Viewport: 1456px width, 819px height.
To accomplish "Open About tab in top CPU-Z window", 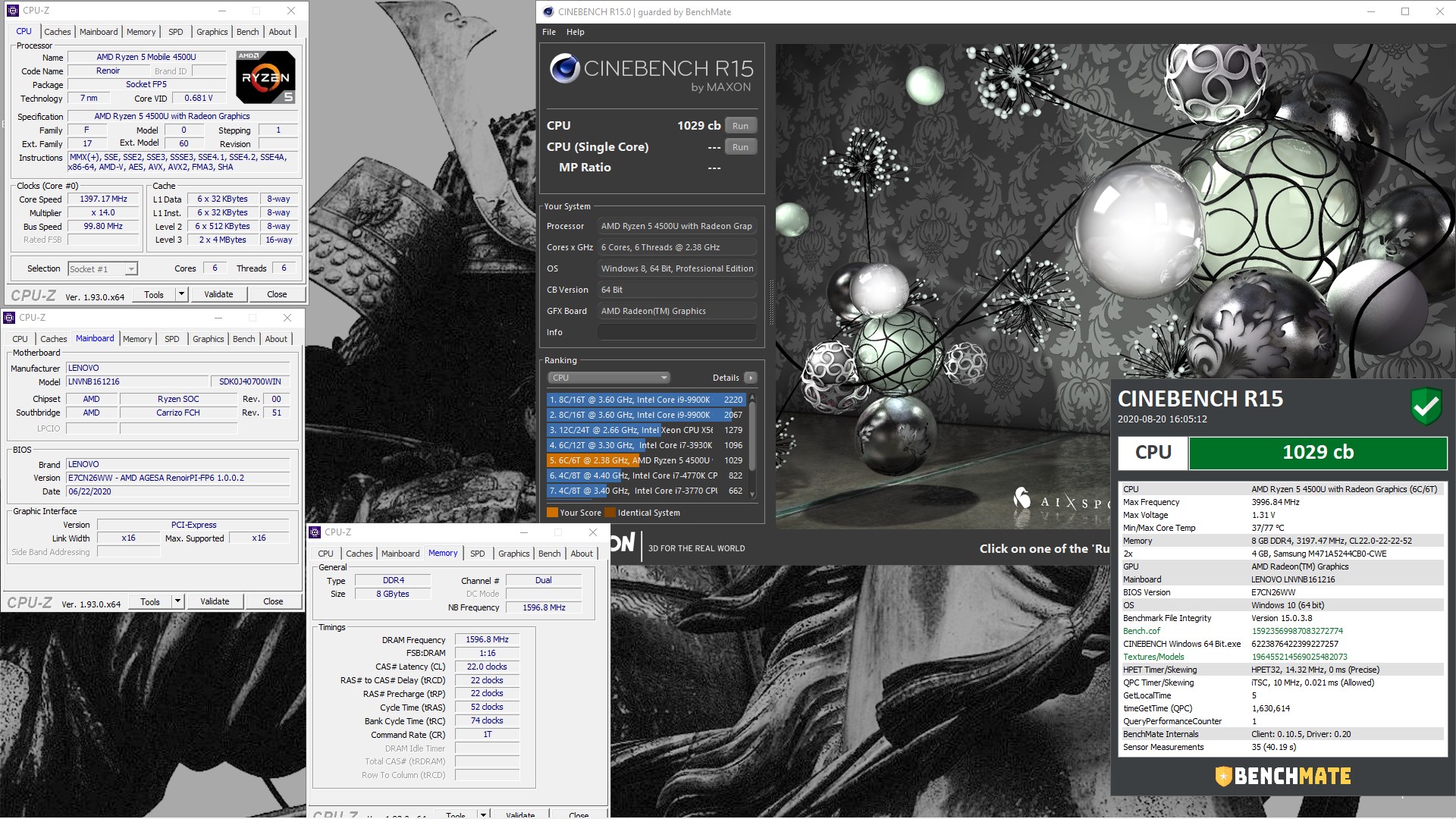I will click(280, 32).
